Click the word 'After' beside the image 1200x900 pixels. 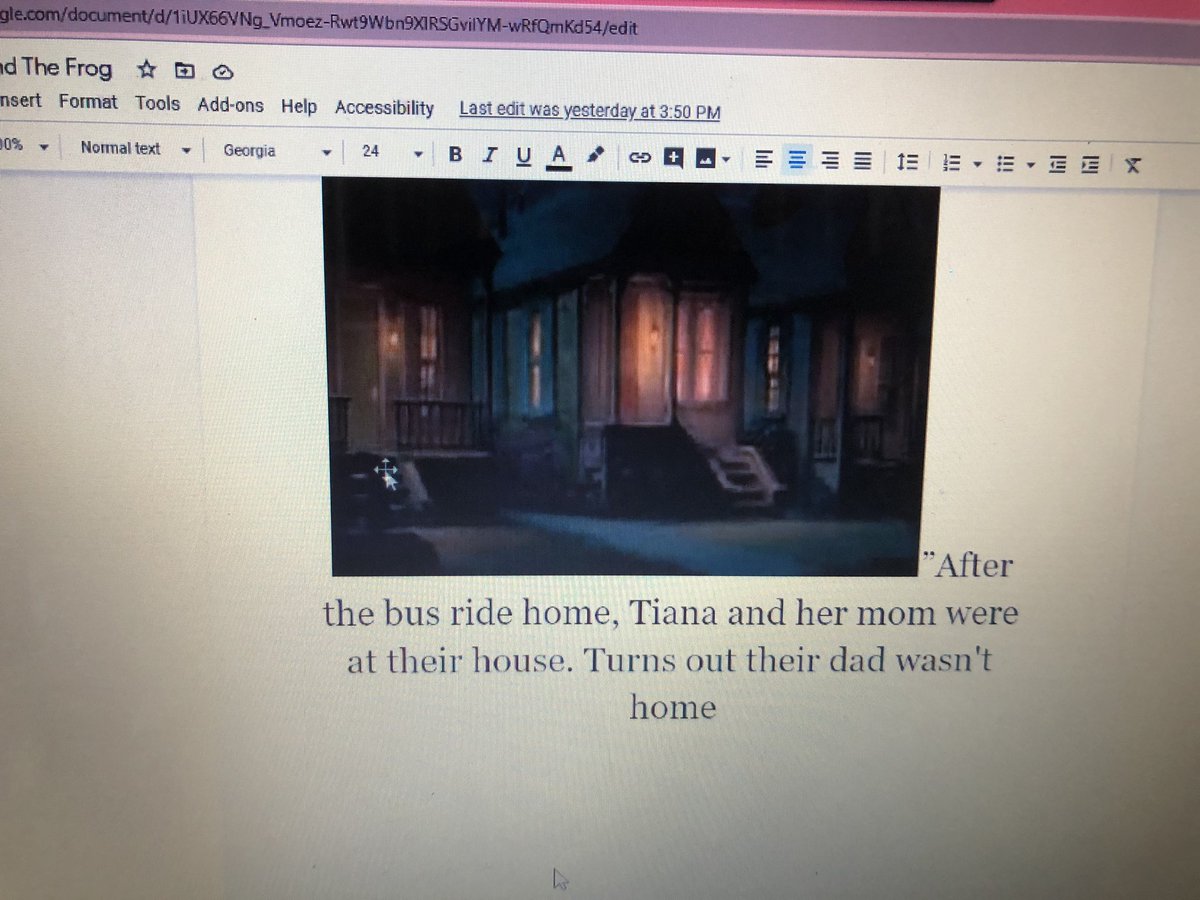coord(975,565)
